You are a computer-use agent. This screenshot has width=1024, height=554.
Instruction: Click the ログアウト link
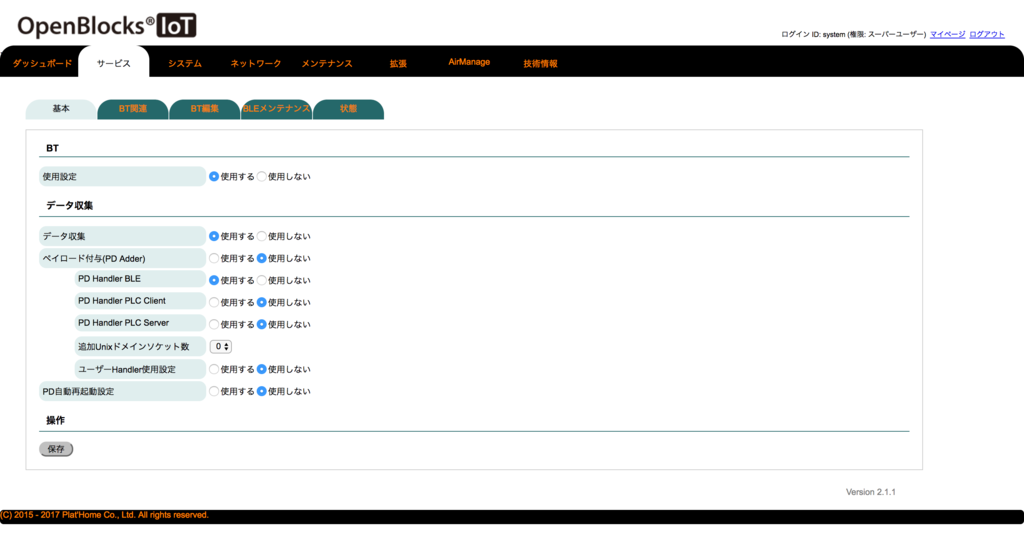click(x=987, y=34)
